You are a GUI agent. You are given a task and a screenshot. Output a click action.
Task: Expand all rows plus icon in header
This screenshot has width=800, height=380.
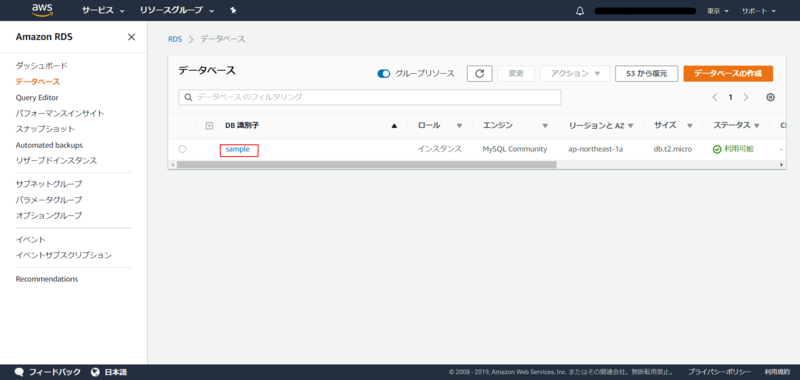[209, 125]
